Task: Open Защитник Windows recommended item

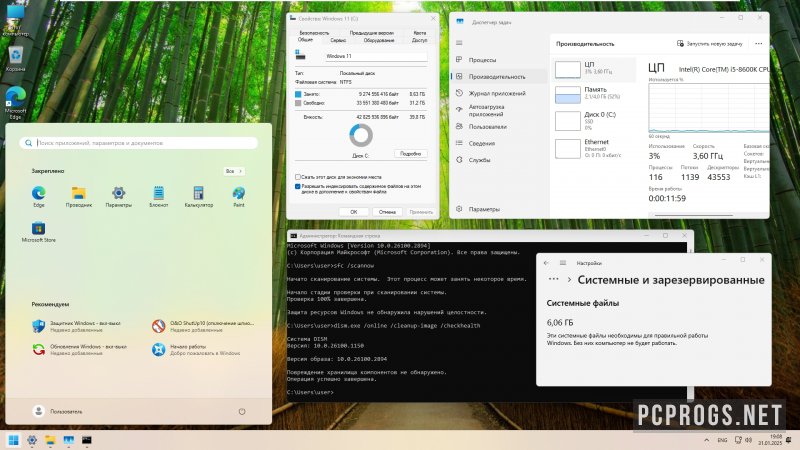Action: tap(77, 327)
